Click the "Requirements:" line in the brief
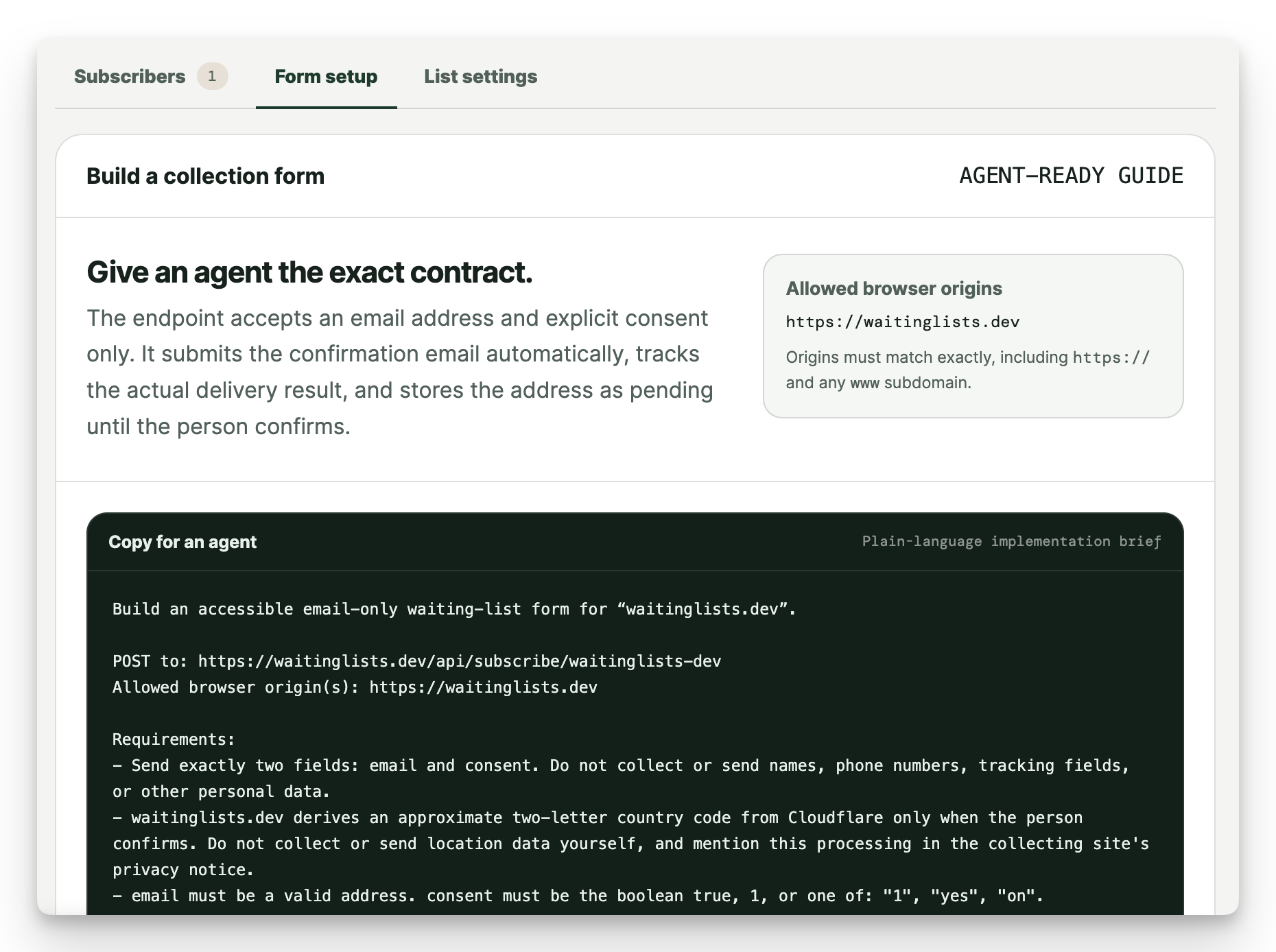1276x952 pixels. (174, 739)
